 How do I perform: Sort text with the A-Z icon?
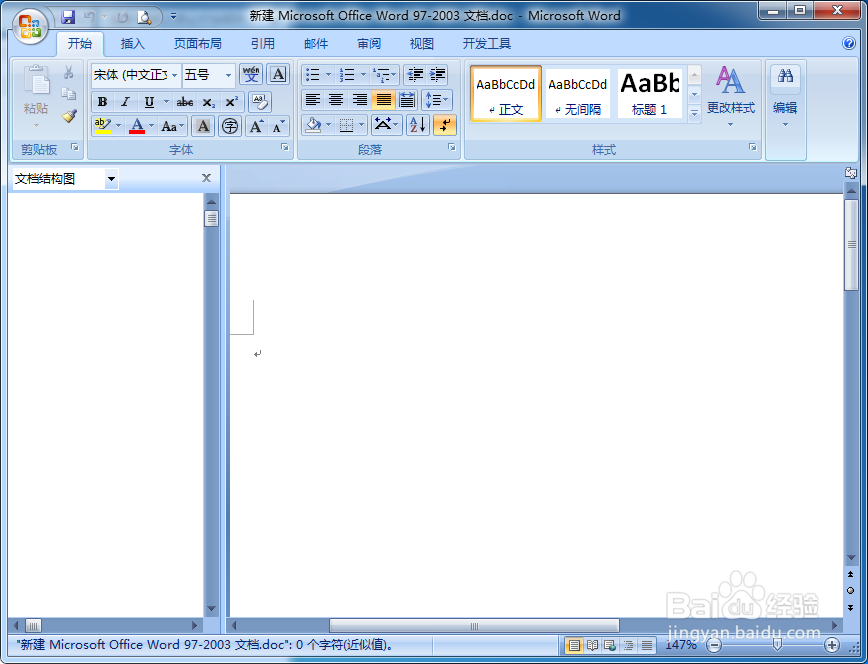(418, 125)
